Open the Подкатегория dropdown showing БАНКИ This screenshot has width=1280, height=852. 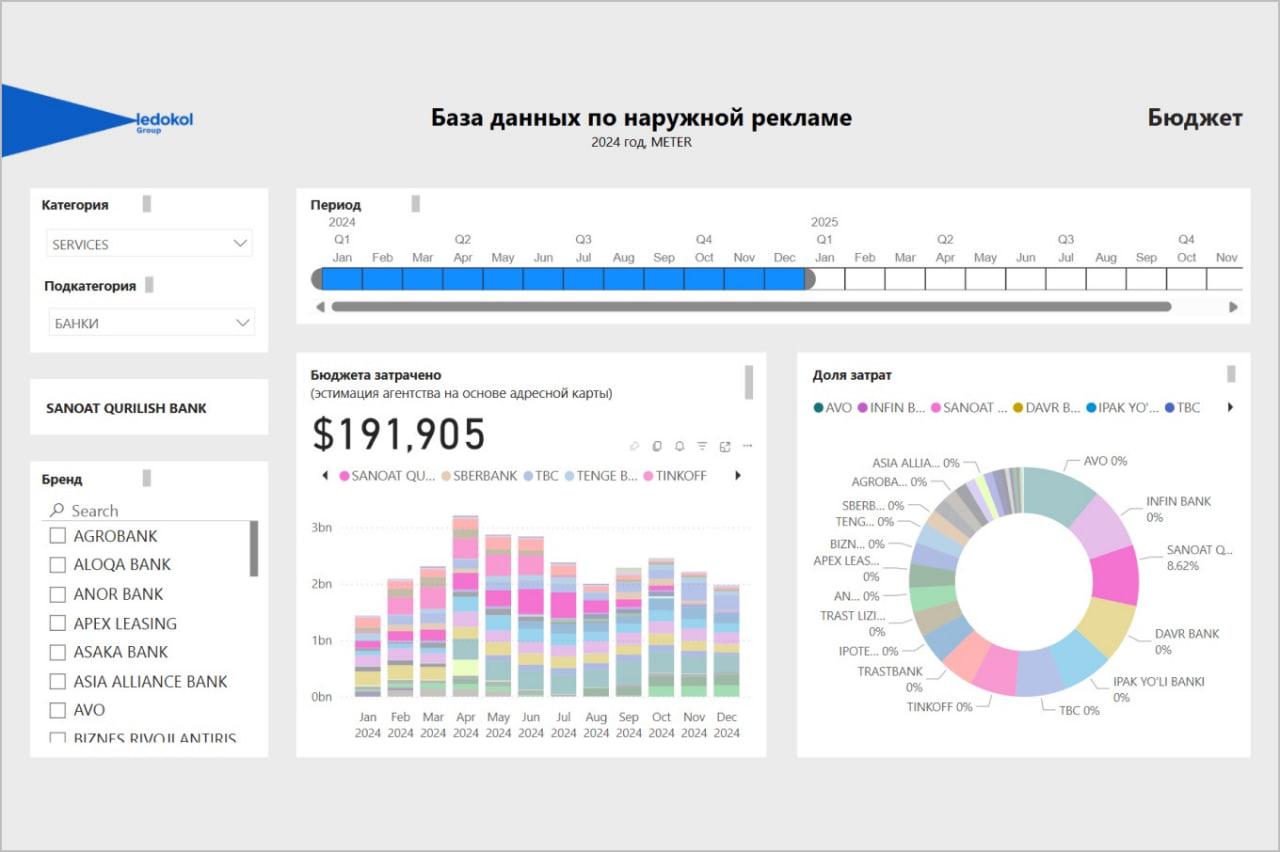(151, 322)
